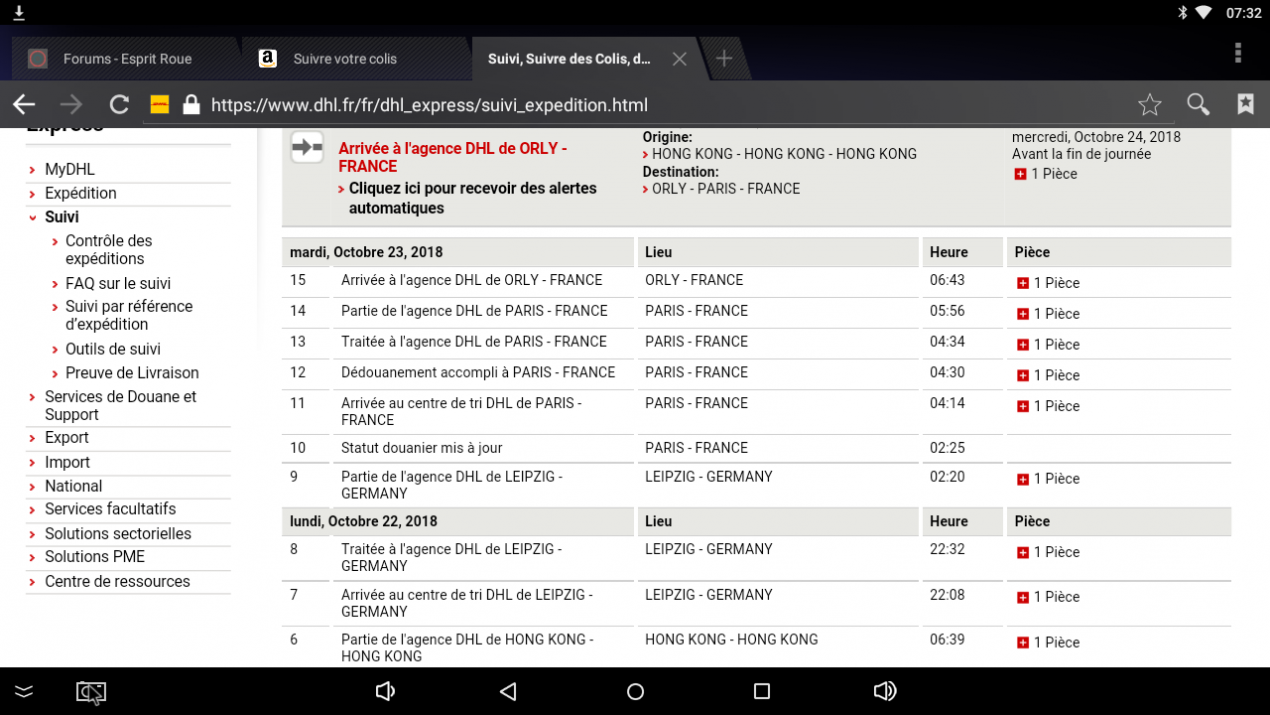Open the saved bookmarks icon
Image resolution: width=1270 pixels, height=715 pixels.
click(1245, 104)
